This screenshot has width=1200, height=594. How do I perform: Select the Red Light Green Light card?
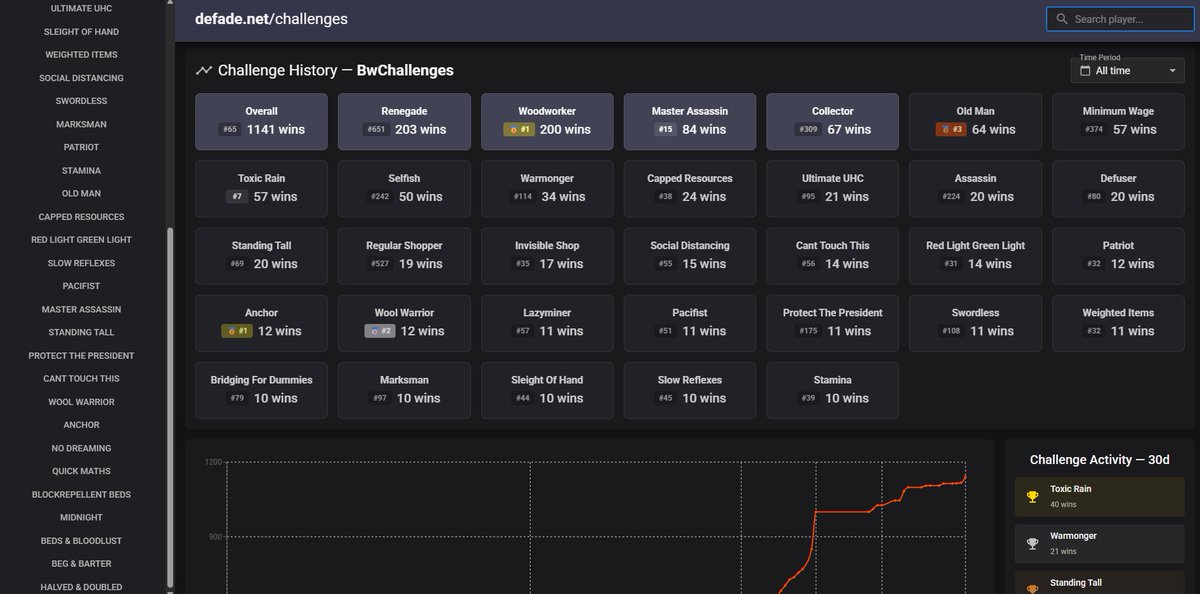976,255
